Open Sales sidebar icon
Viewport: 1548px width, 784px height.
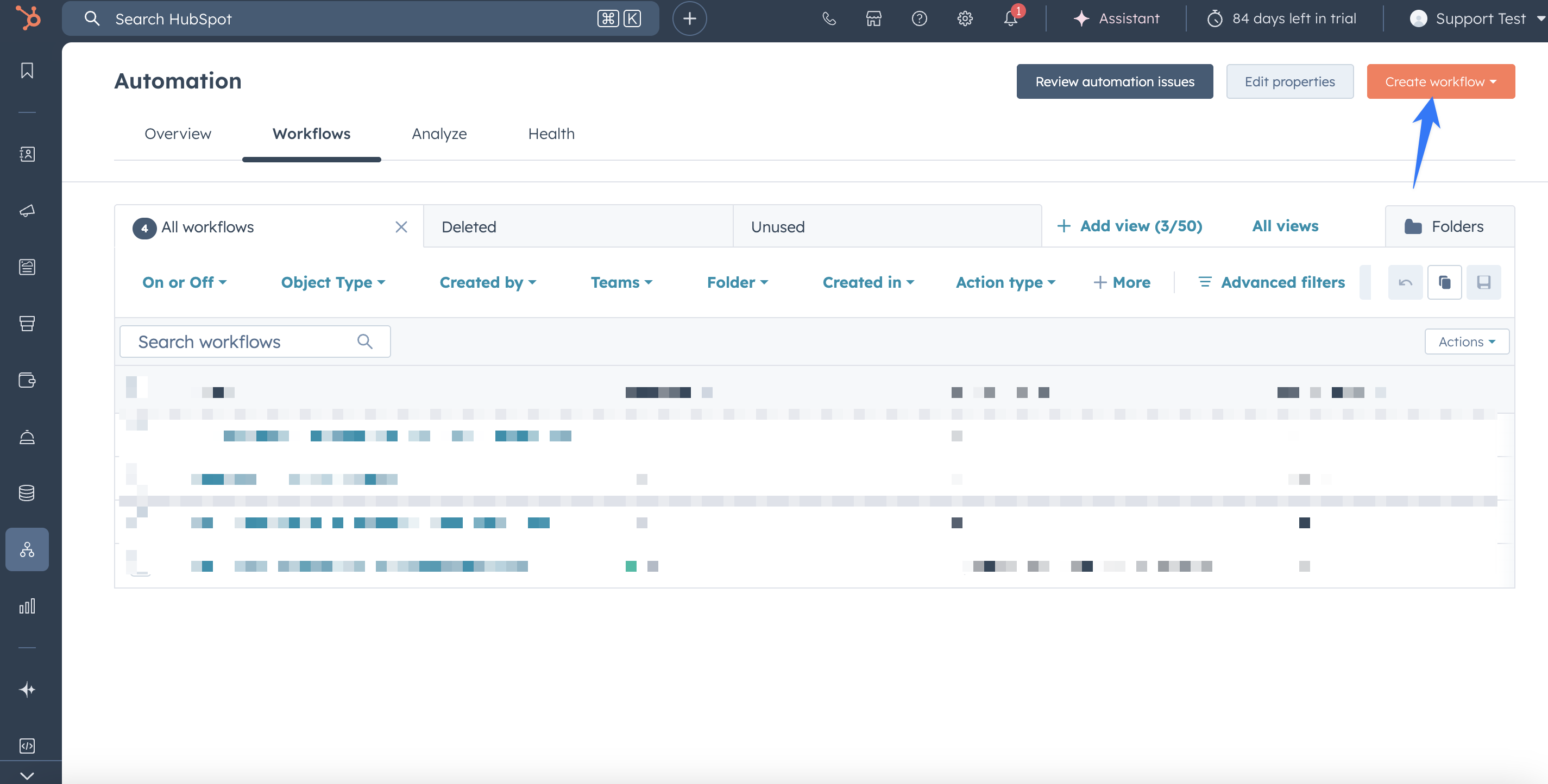pyautogui.click(x=27, y=323)
